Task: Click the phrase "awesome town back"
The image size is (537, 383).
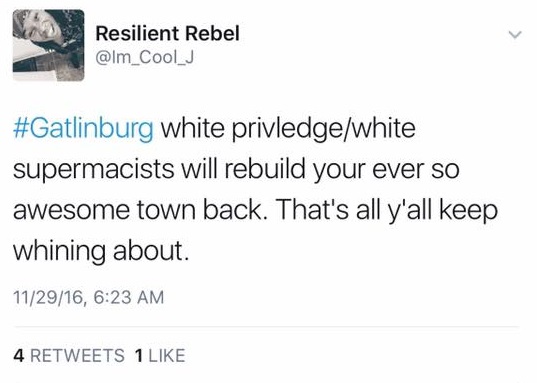Action: coord(137,210)
